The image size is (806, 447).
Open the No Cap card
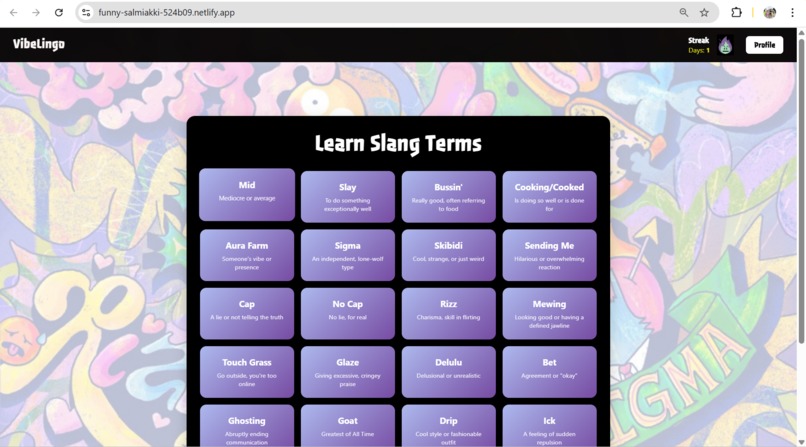tap(347, 313)
